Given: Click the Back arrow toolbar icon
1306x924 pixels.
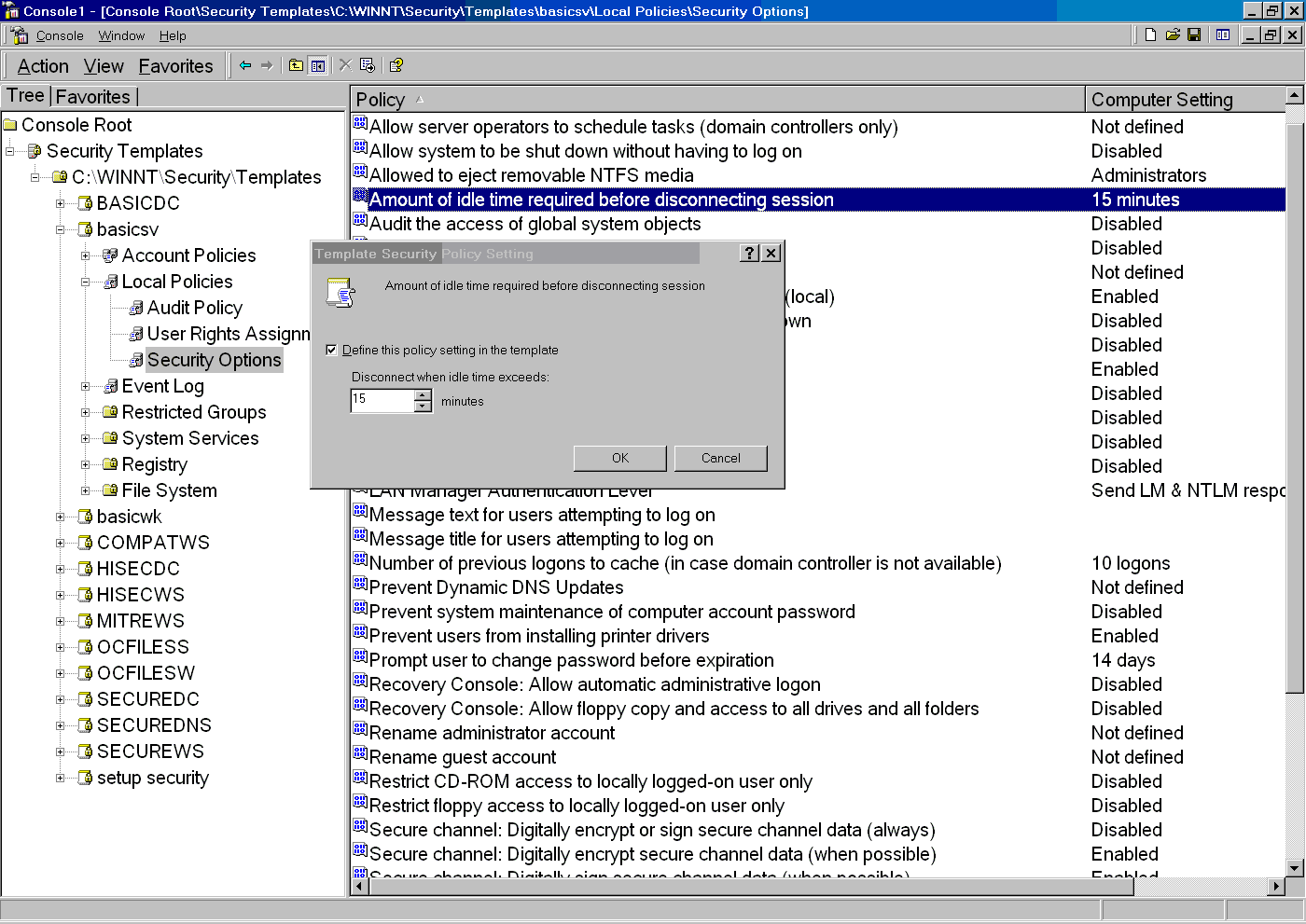Looking at the screenshot, I should coord(245,65).
